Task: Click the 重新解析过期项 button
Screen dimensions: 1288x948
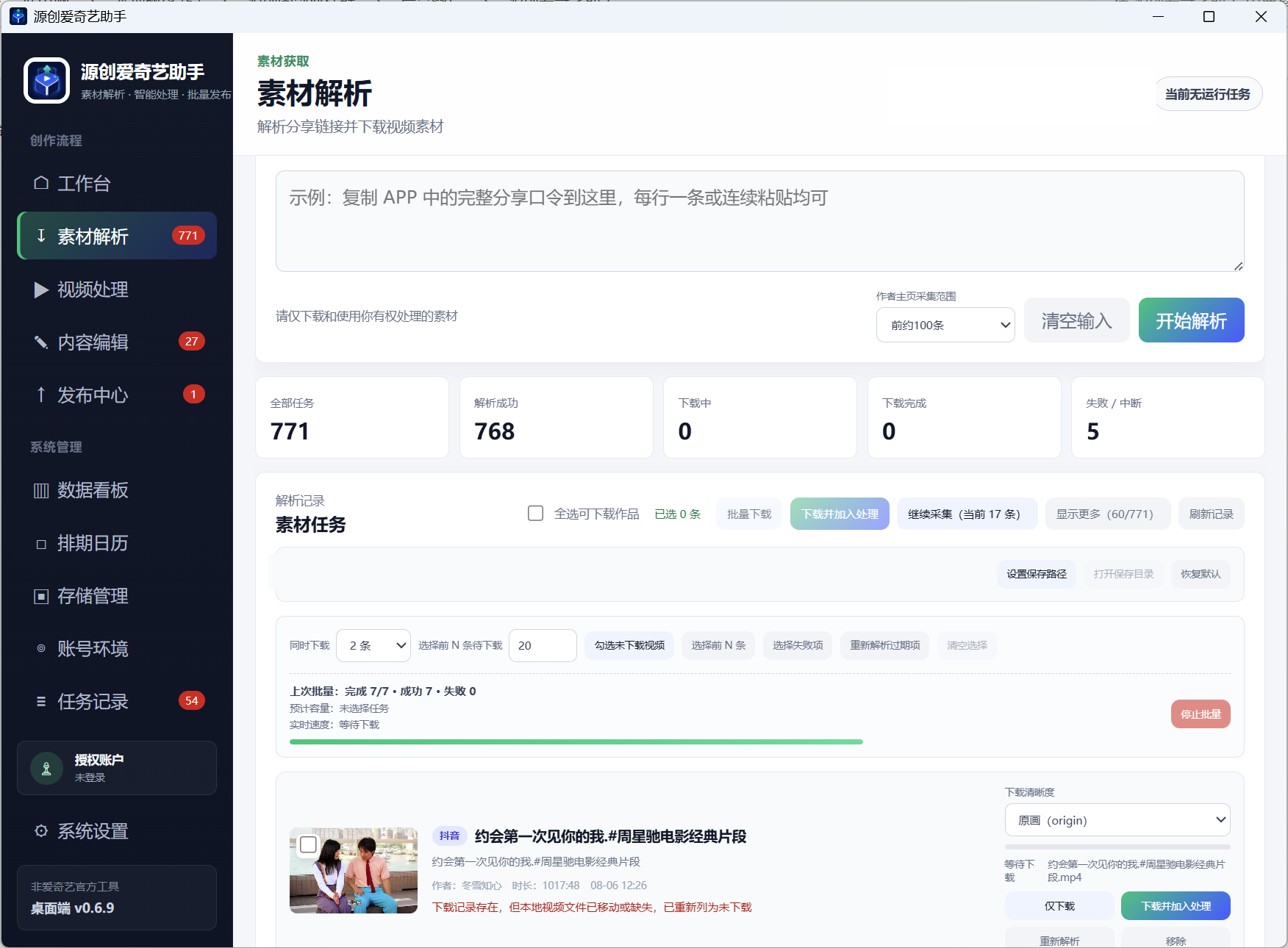Action: pyautogui.click(x=885, y=645)
